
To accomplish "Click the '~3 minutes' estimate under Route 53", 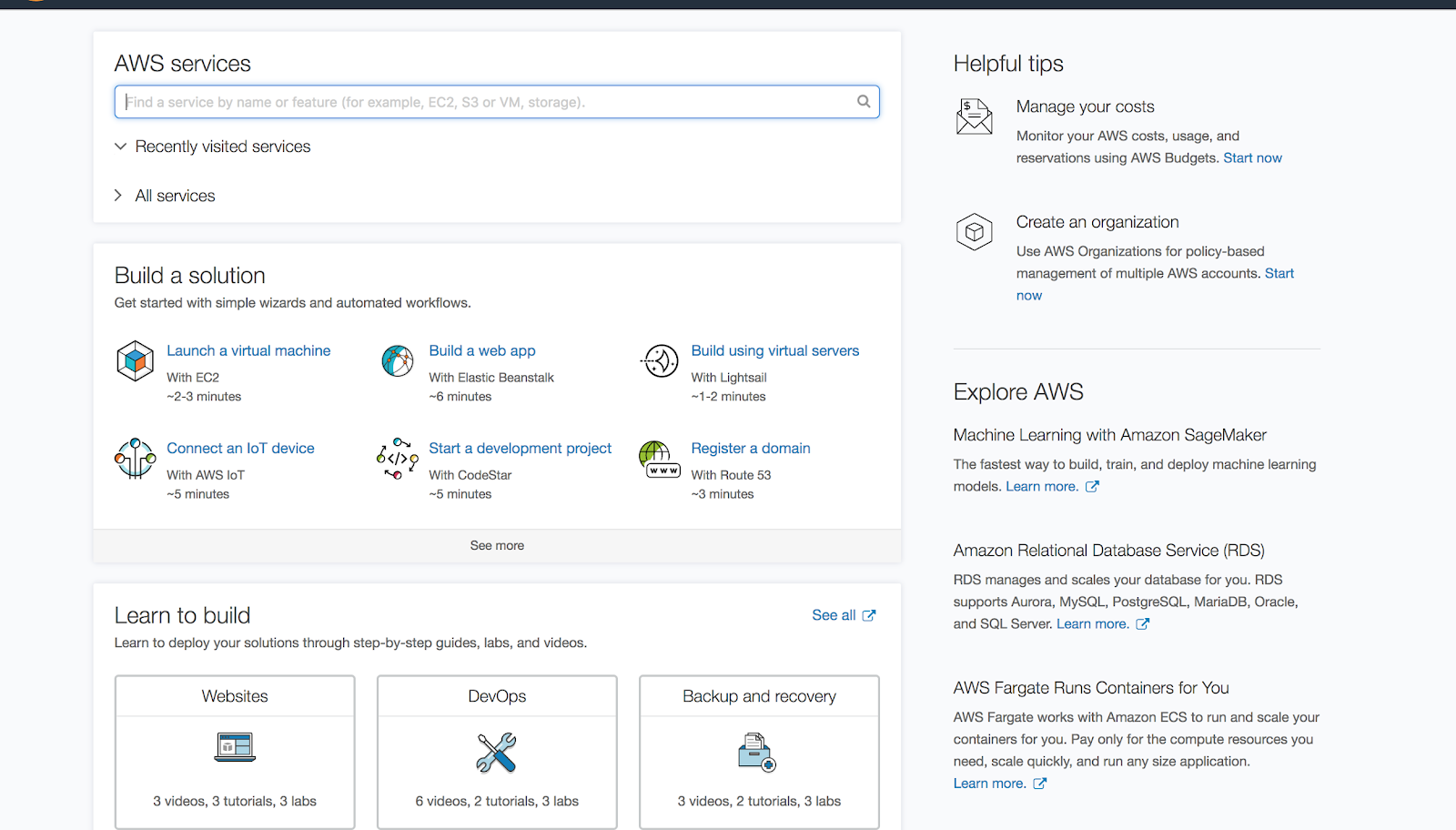I will 723,493.
